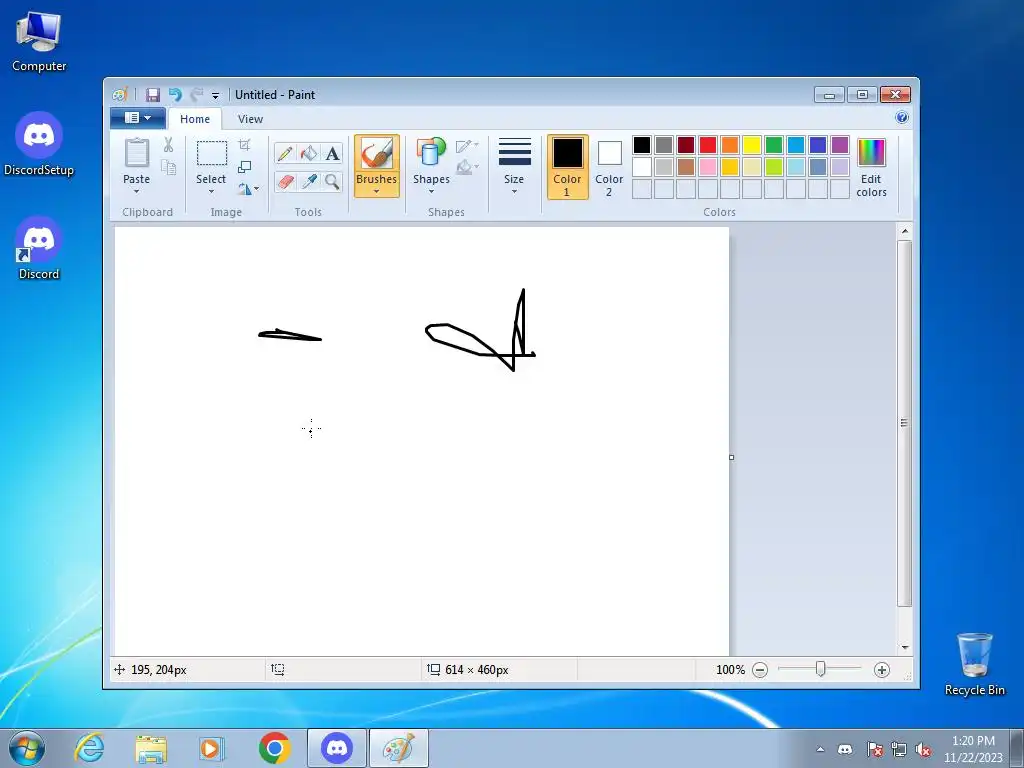Viewport: 1024px width, 768px height.
Task: Click the Crop icon in Image group
Action: (244, 145)
